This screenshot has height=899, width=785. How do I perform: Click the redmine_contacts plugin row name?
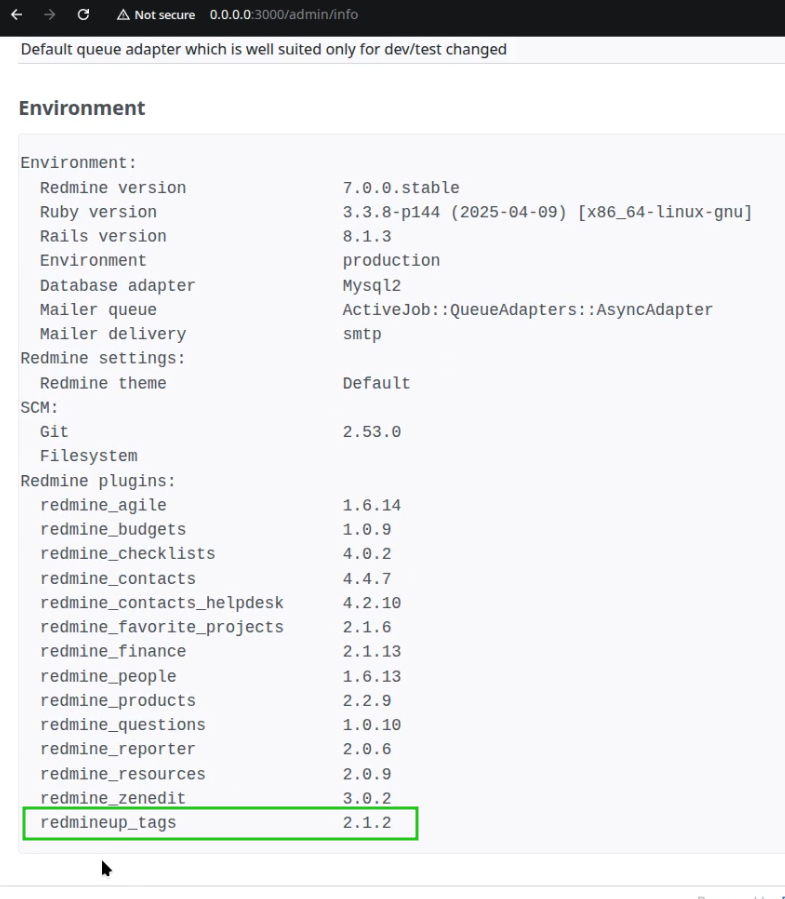pos(118,579)
